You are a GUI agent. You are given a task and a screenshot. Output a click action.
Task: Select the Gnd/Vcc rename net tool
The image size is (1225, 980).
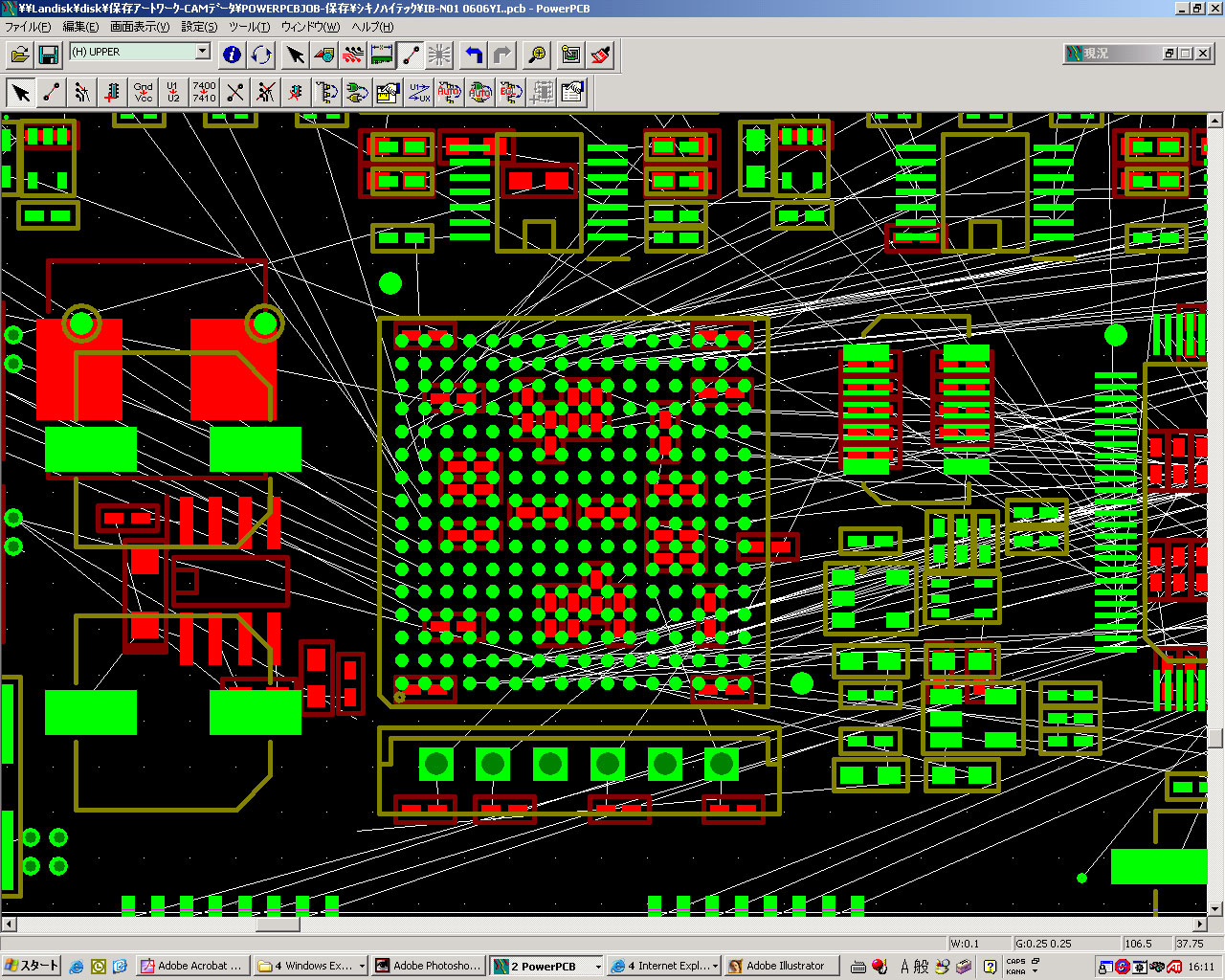click(x=144, y=92)
